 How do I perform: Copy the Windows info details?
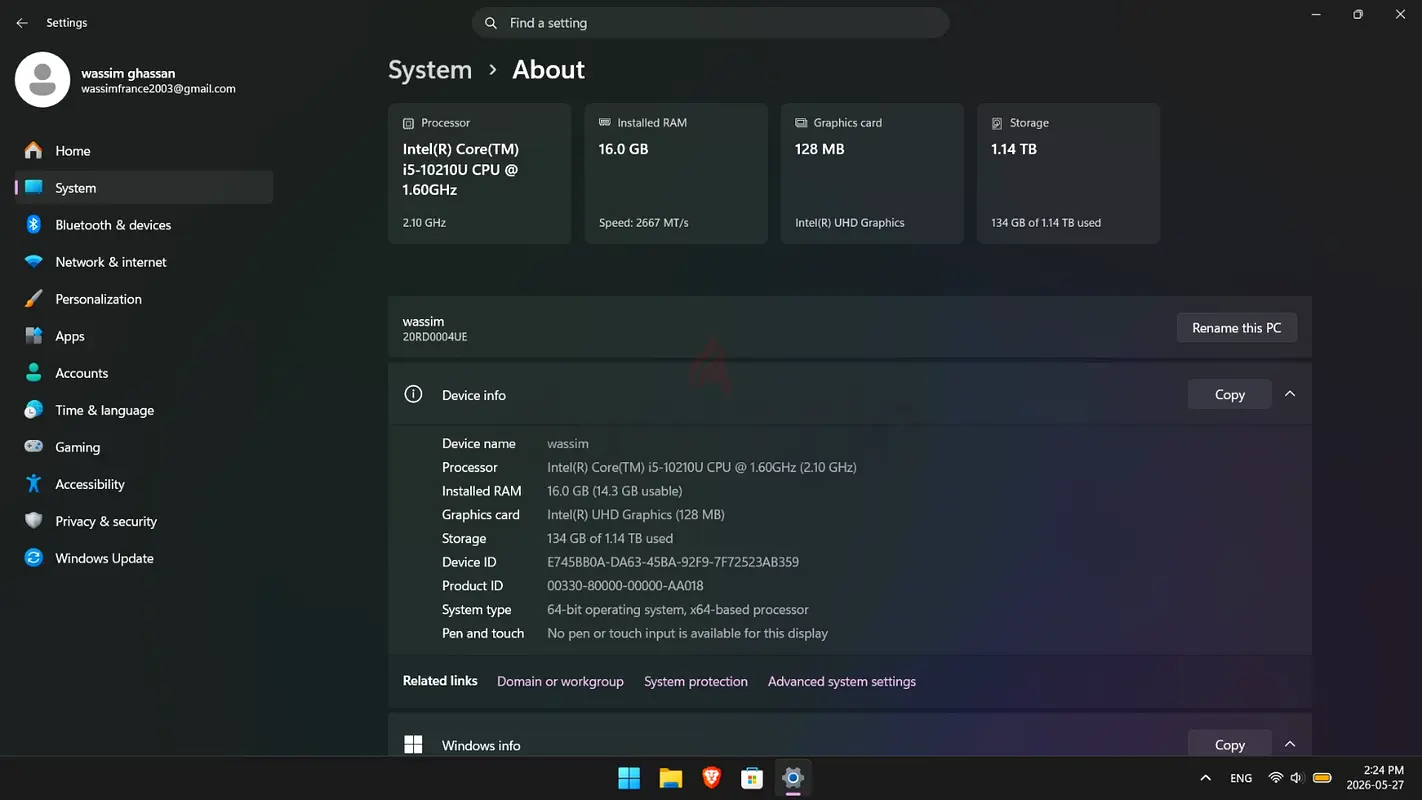click(x=1230, y=744)
